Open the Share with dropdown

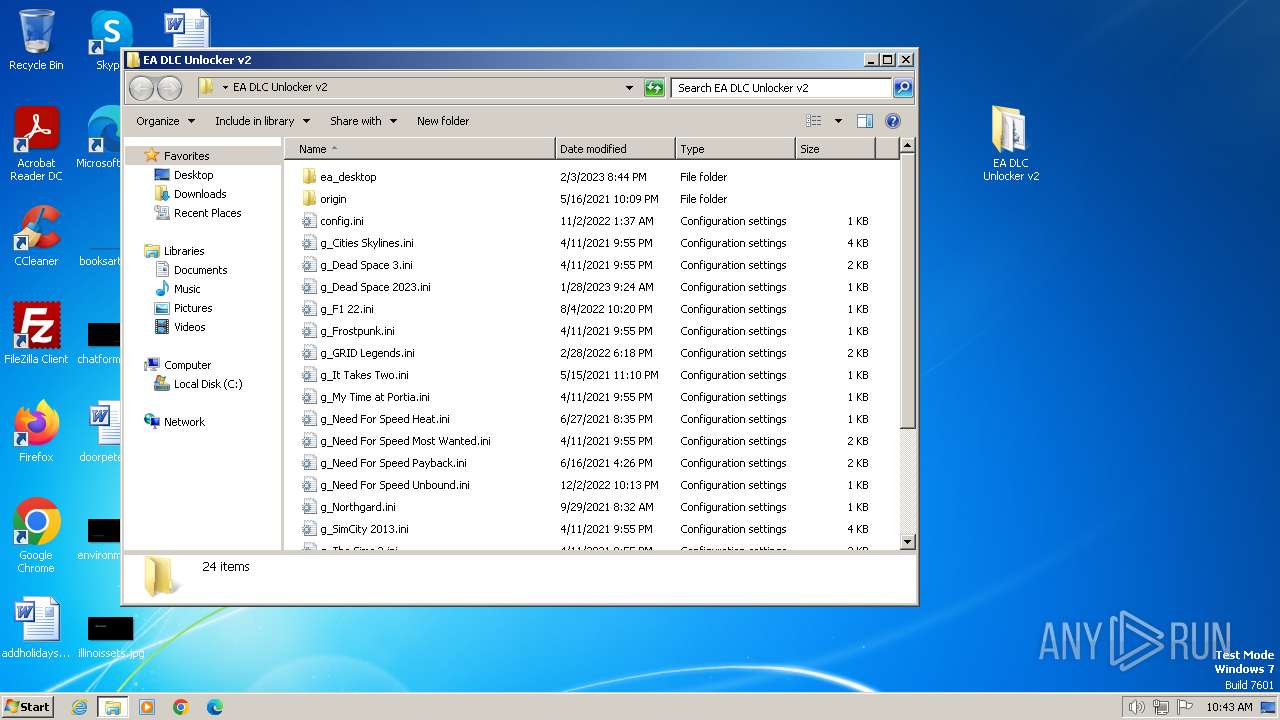click(x=363, y=121)
